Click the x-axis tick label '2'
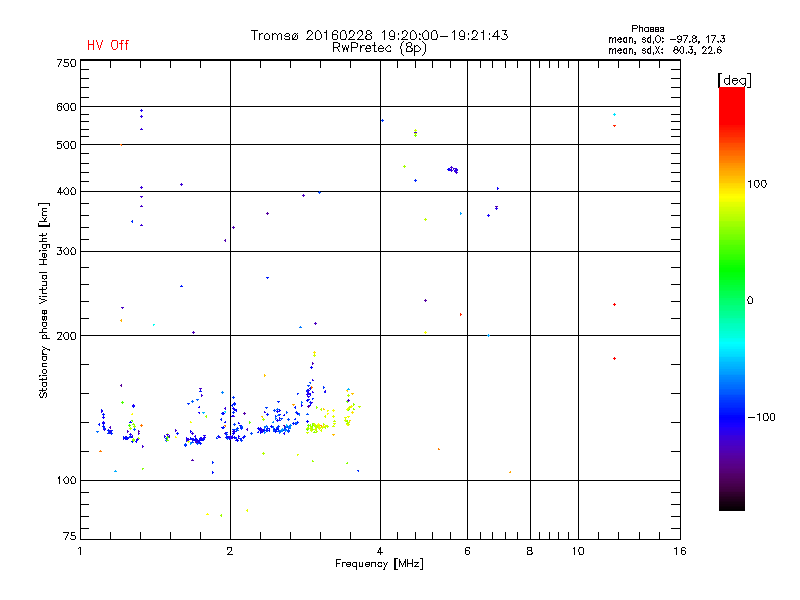Screen dimensions: 800x600 [230, 551]
